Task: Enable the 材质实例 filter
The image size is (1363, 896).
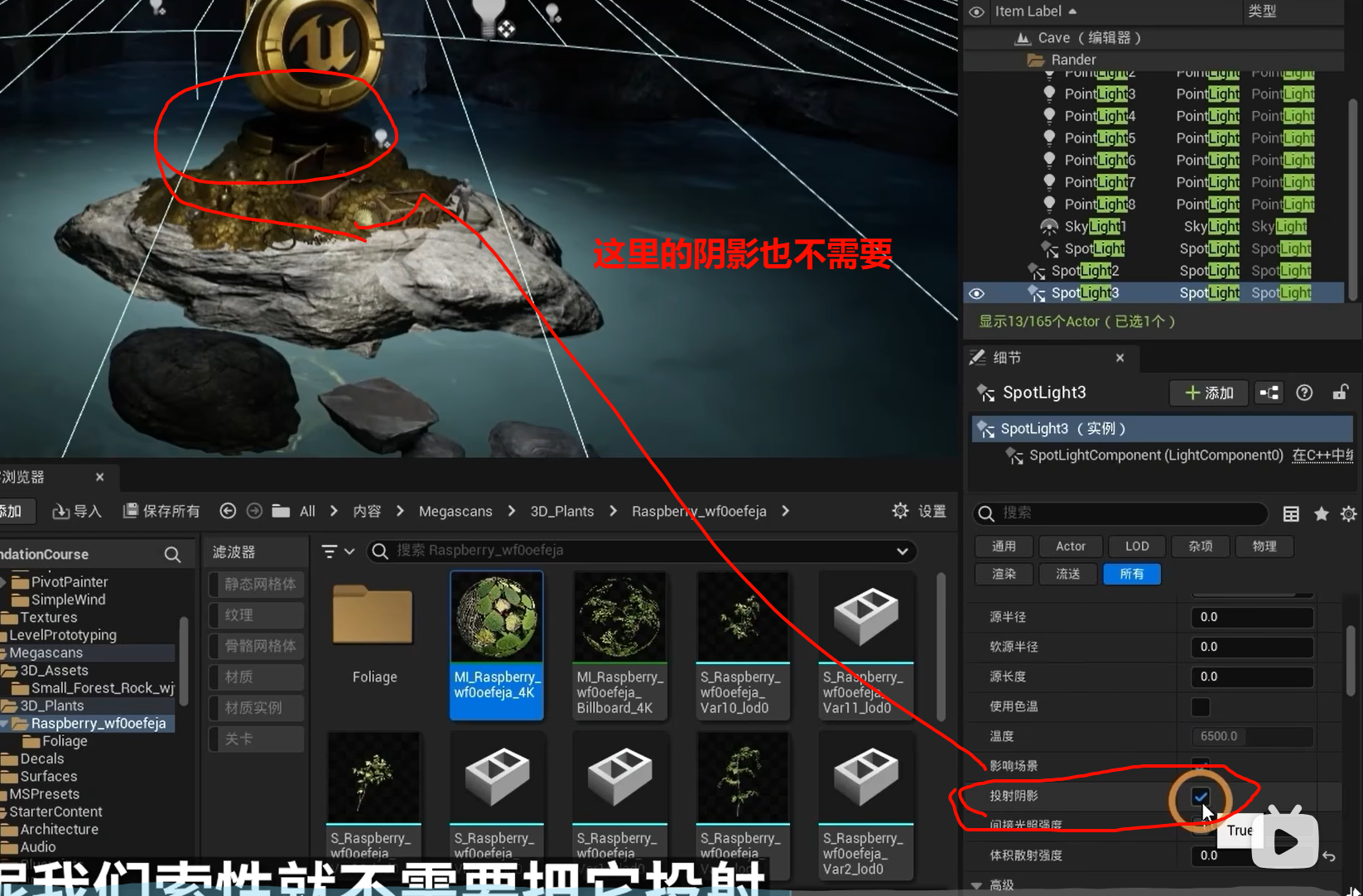Action: (x=257, y=708)
